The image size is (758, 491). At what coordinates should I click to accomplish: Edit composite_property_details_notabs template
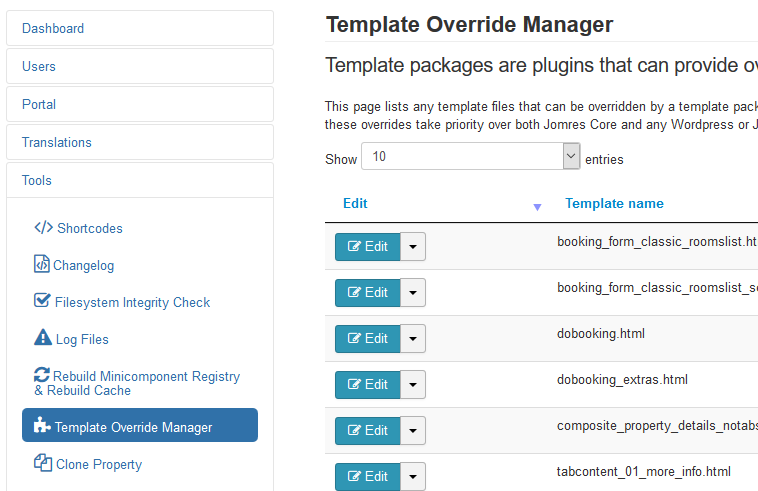click(368, 430)
